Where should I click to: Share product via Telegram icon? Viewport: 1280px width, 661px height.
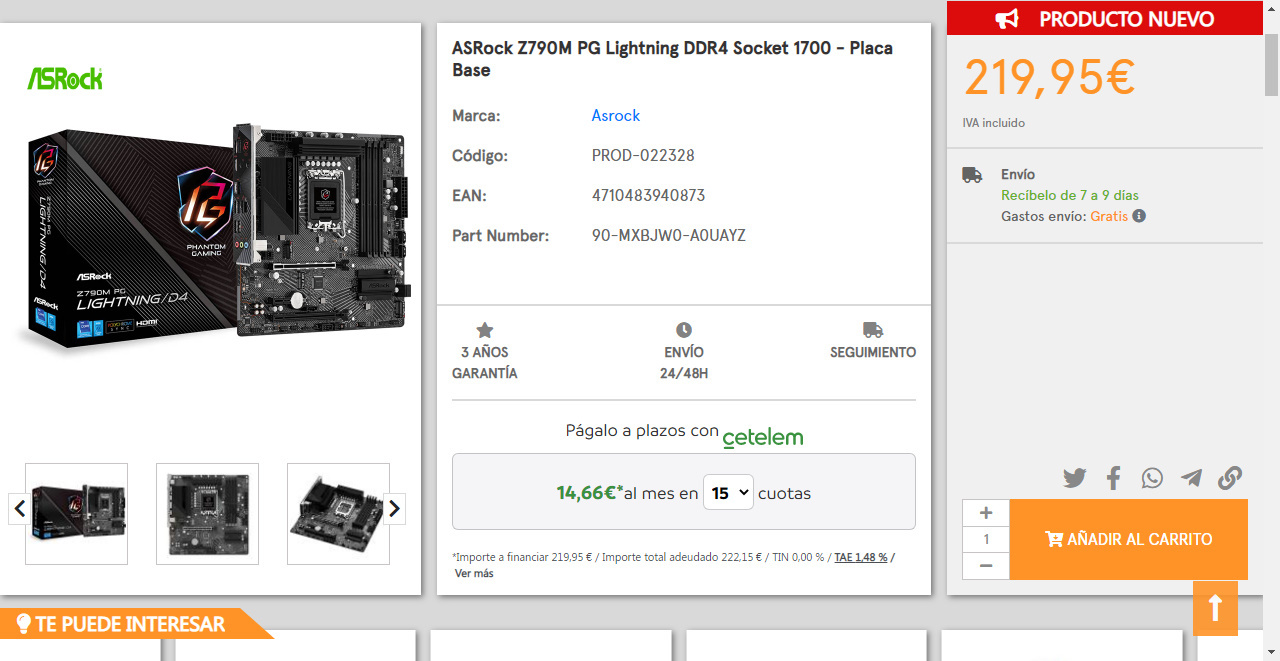pyautogui.click(x=1191, y=478)
